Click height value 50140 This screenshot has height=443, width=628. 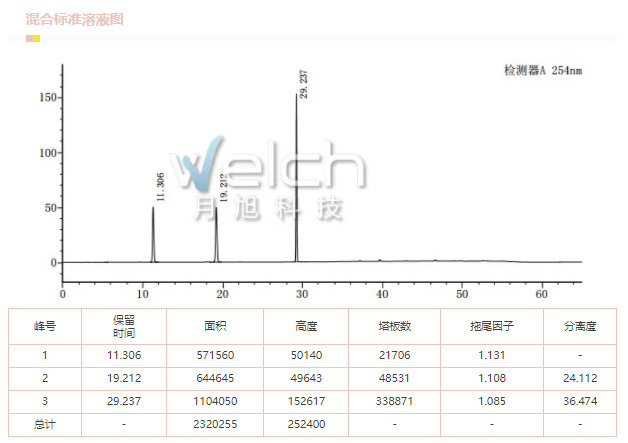coord(306,355)
